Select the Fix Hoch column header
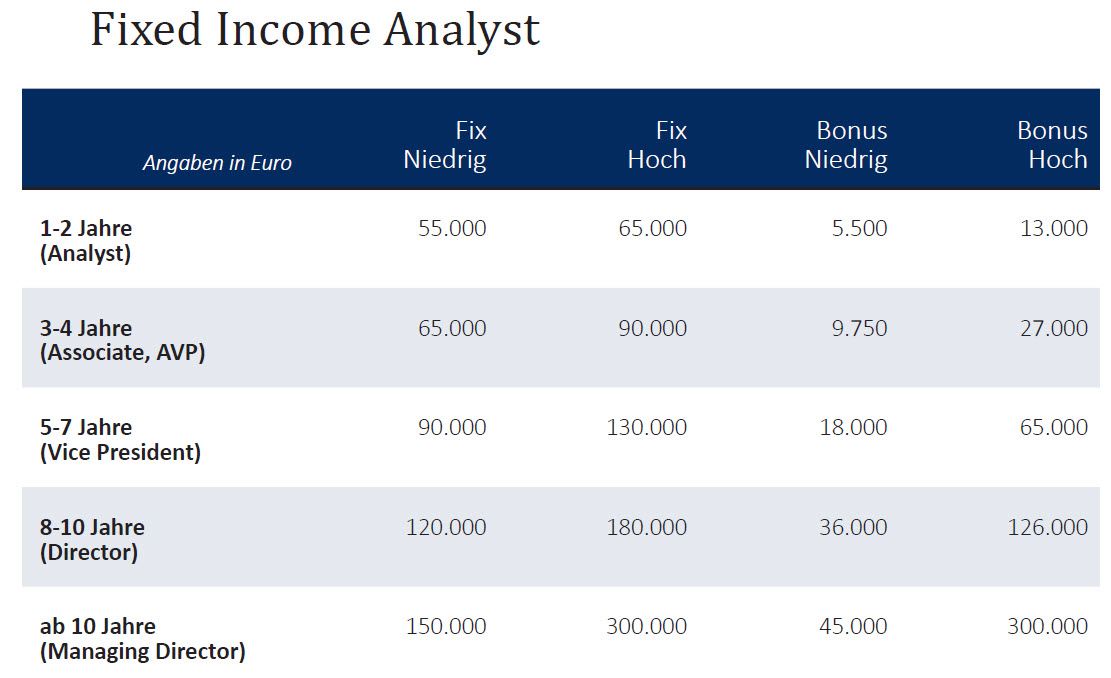The height and width of the screenshot is (678, 1111). [657, 145]
